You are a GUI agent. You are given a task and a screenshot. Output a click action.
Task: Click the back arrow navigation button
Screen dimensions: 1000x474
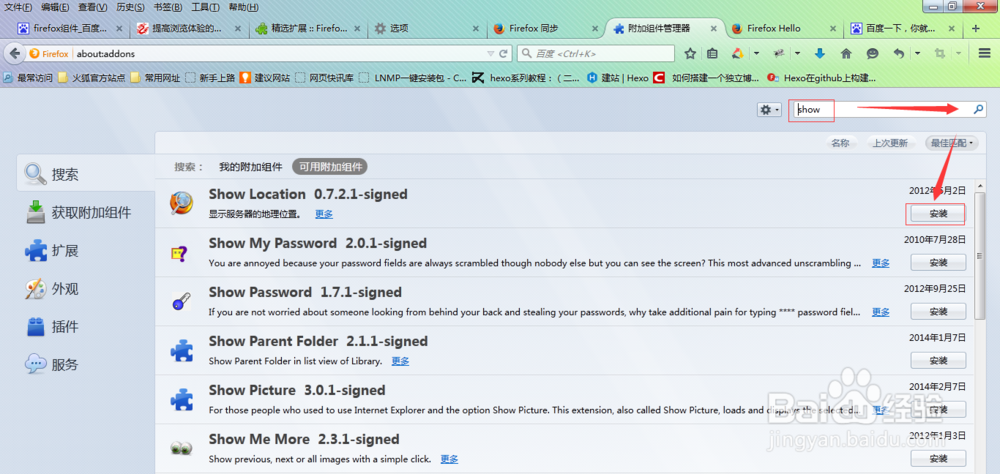point(15,54)
